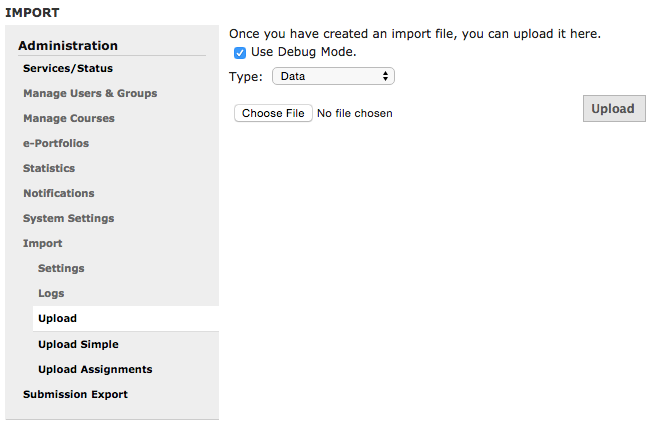652x426 pixels.
Task: Open Manage Courses page
Action: click(x=69, y=118)
